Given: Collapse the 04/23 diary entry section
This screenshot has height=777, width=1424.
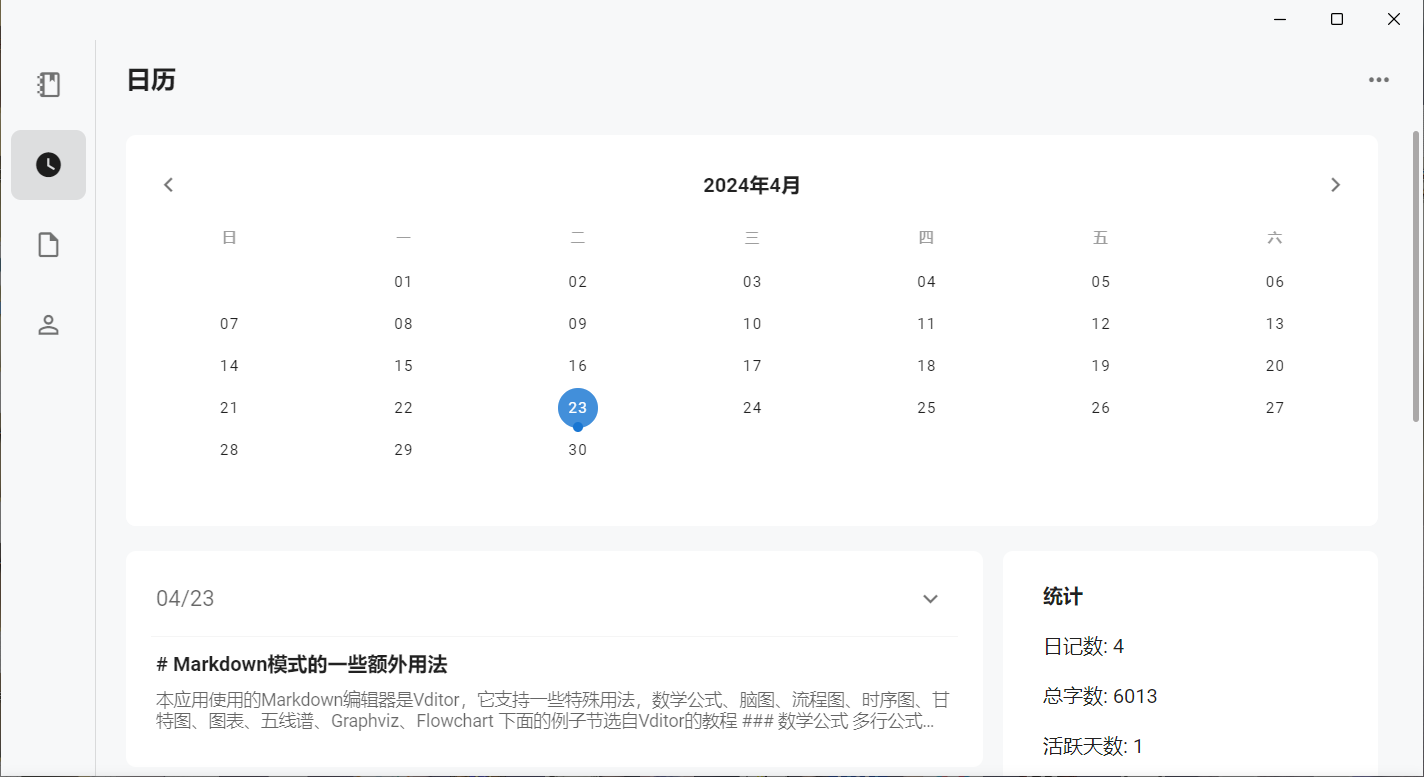Looking at the screenshot, I should coord(930,599).
